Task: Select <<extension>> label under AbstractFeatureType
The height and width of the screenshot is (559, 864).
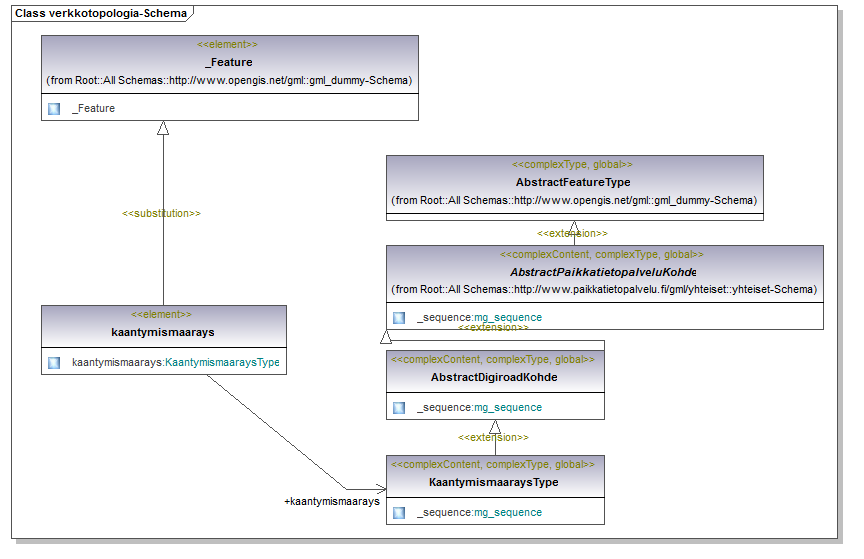Action: point(572,233)
